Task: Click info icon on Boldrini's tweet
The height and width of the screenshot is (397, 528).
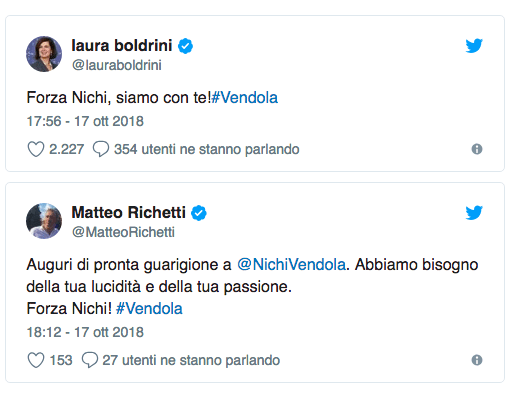Action: (477, 149)
